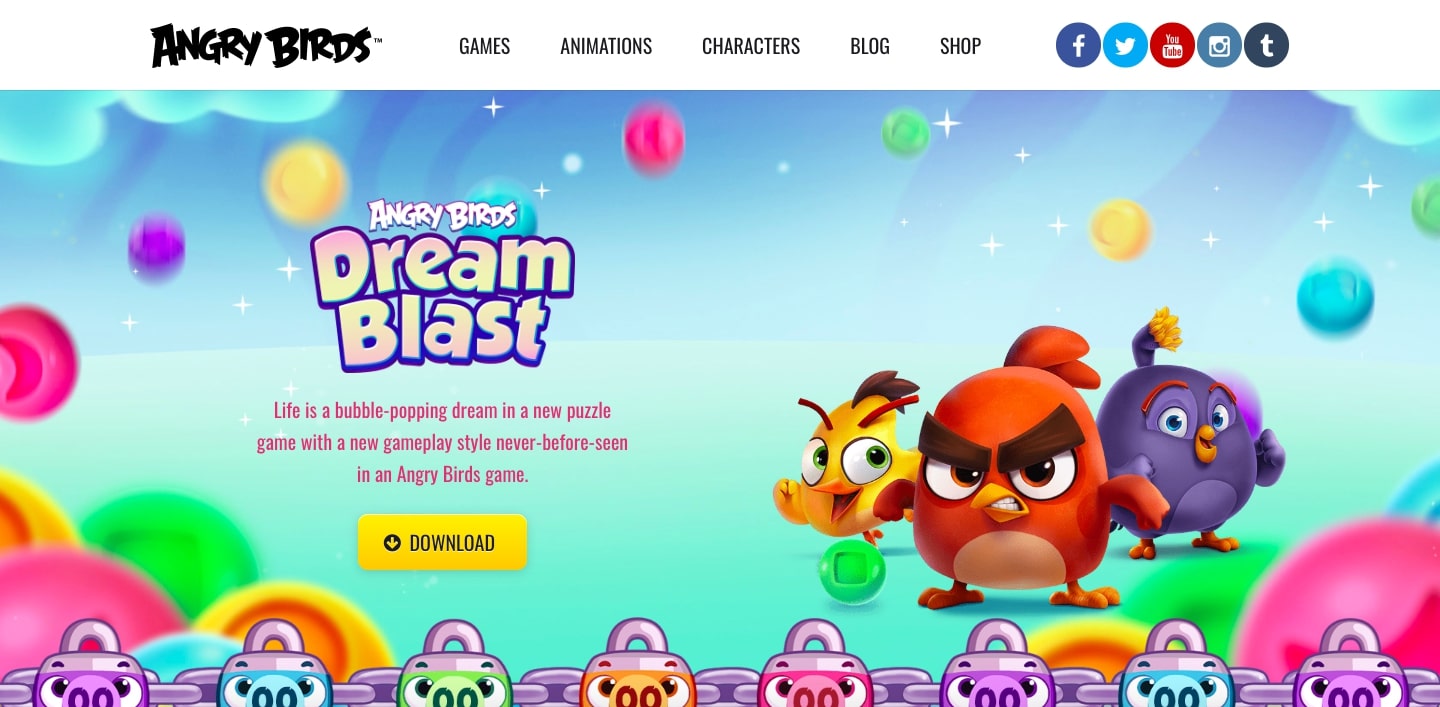The image size is (1440, 707).
Task: Open the Twitter social icon
Action: click(1125, 45)
